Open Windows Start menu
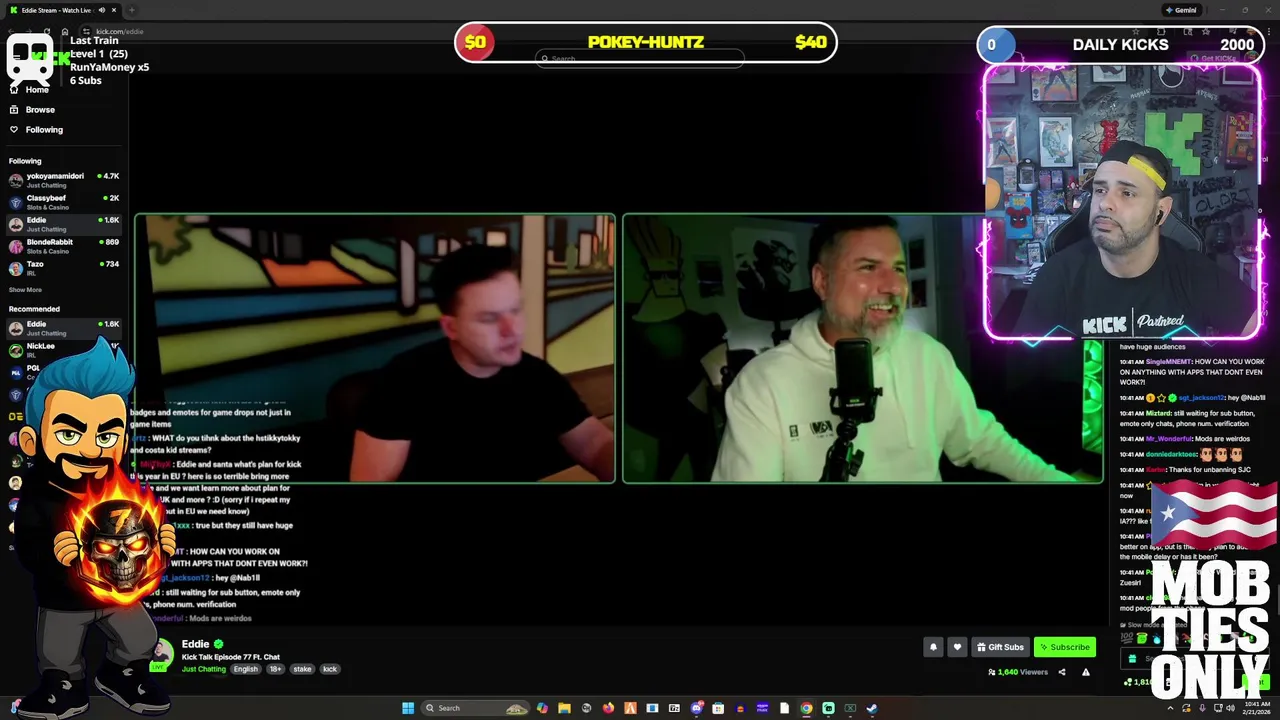This screenshot has height=720, width=1280. point(408,708)
